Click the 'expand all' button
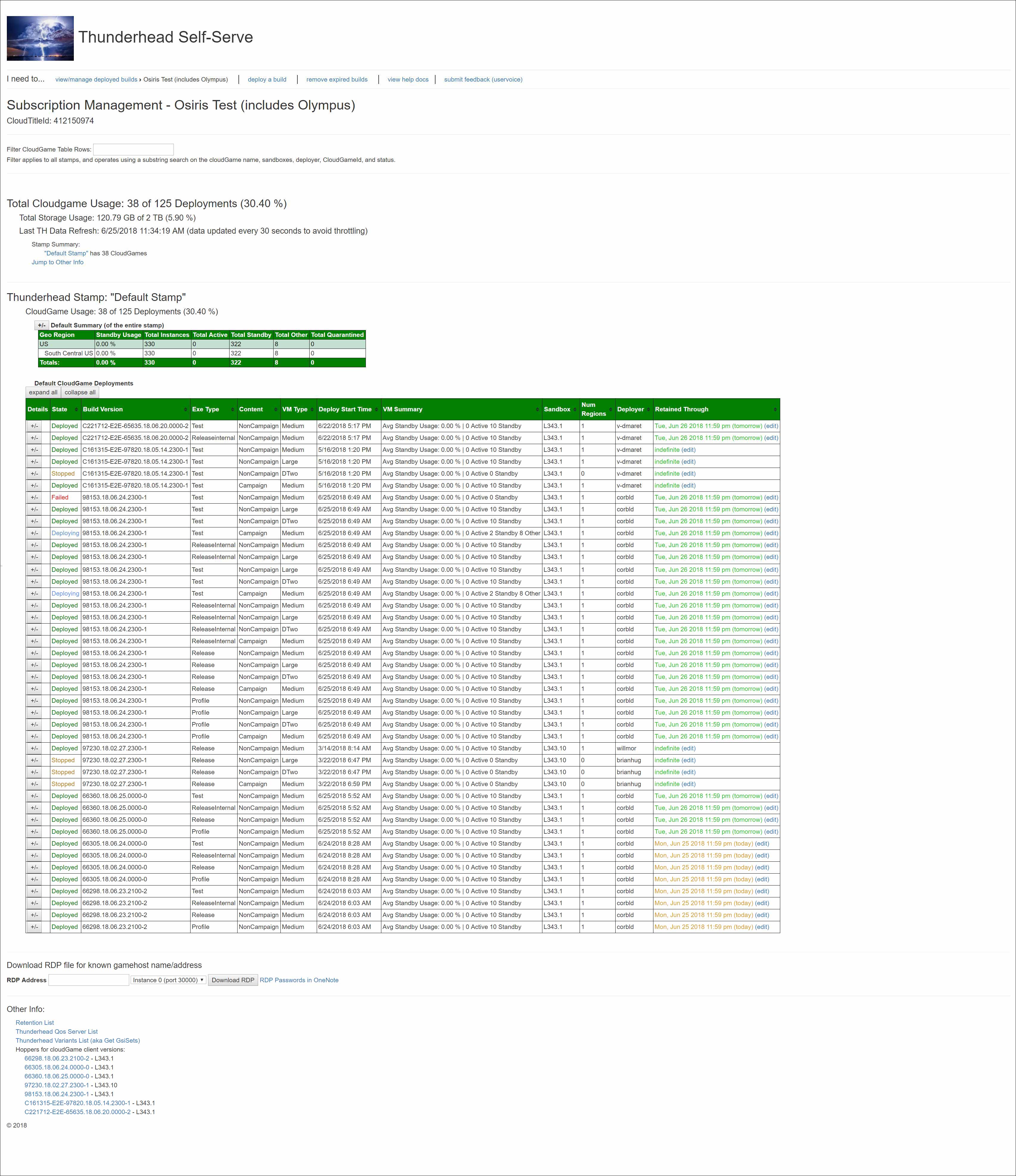Screen dimensions: 1016x1176 pyautogui.click(x=43, y=392)
